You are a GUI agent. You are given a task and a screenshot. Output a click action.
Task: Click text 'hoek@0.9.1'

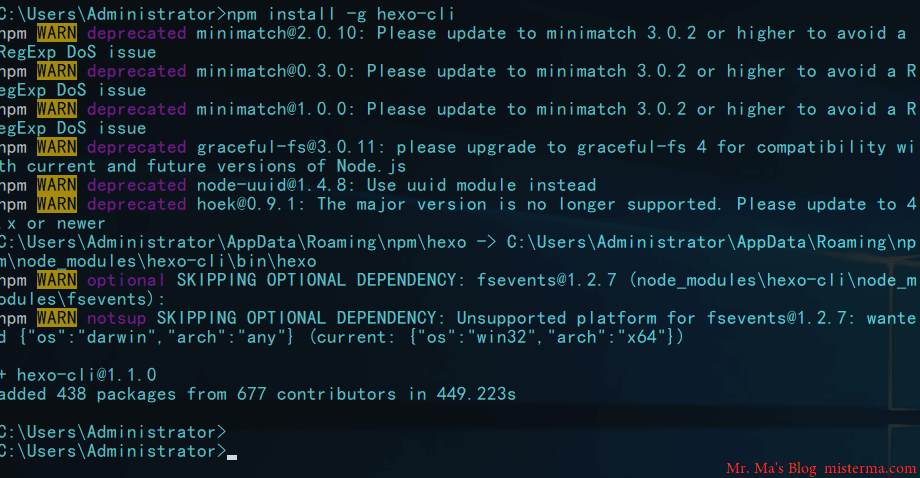[250, 204]
